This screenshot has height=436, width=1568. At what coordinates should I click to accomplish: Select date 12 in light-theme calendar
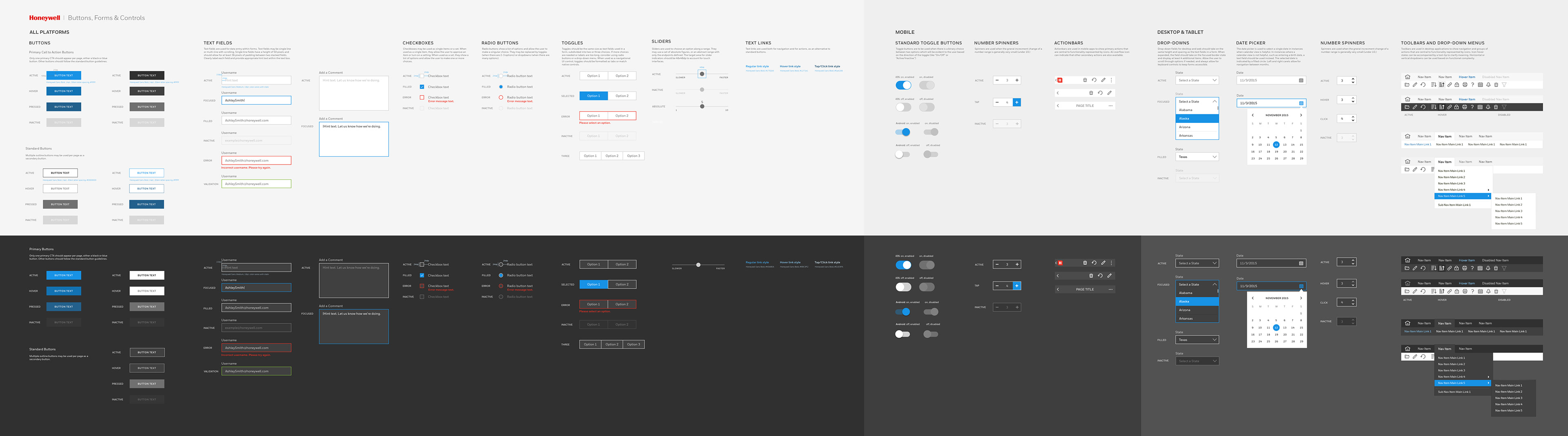pos(1276,145)
